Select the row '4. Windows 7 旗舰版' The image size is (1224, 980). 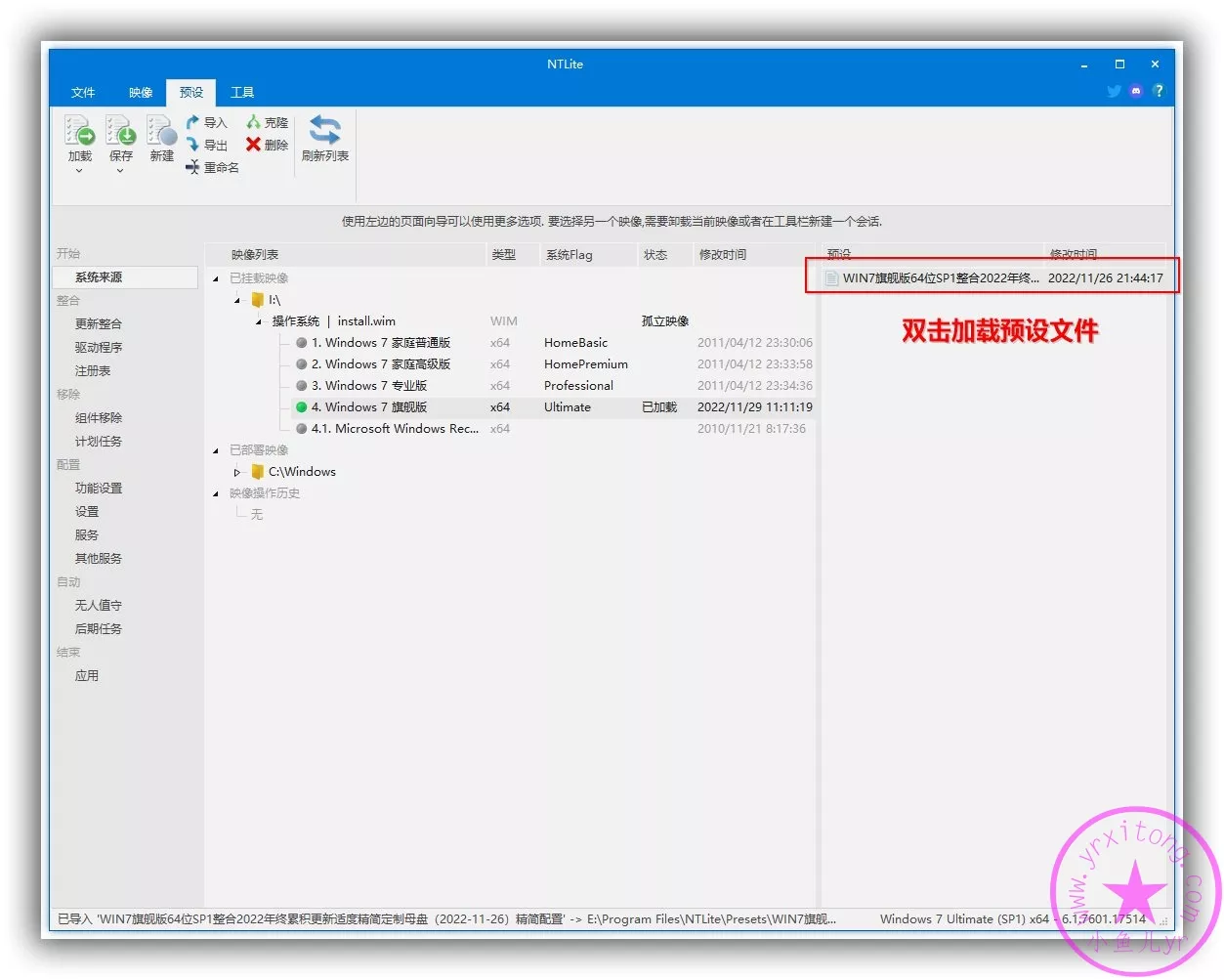coord(553,407)
